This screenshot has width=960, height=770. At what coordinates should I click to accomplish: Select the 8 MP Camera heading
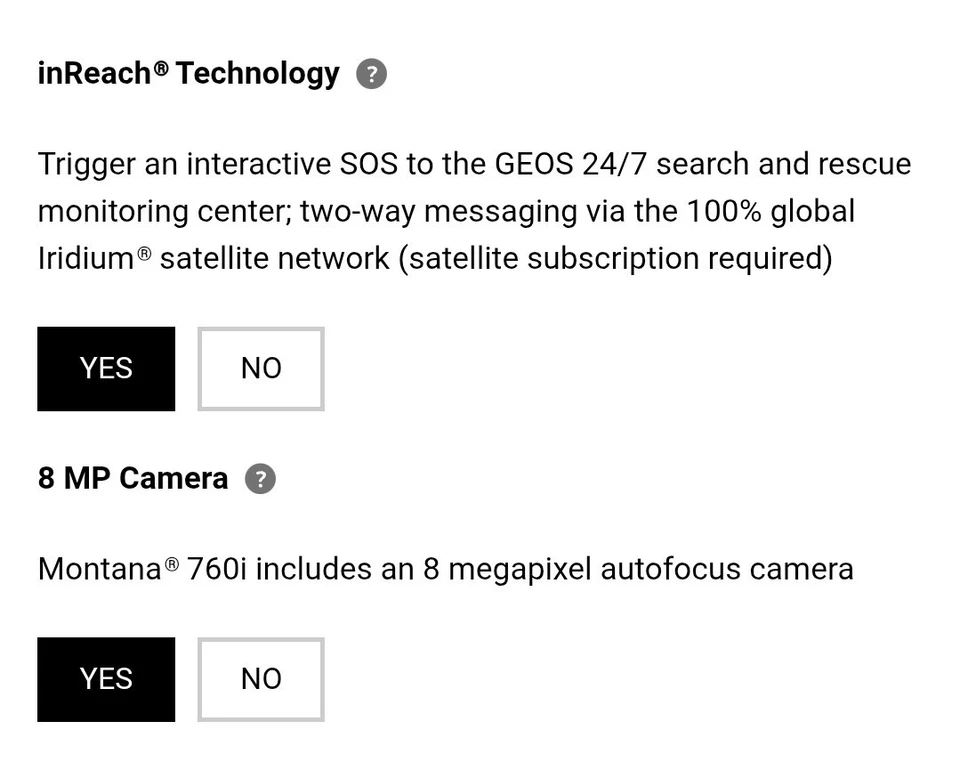[x=132, y=478]
